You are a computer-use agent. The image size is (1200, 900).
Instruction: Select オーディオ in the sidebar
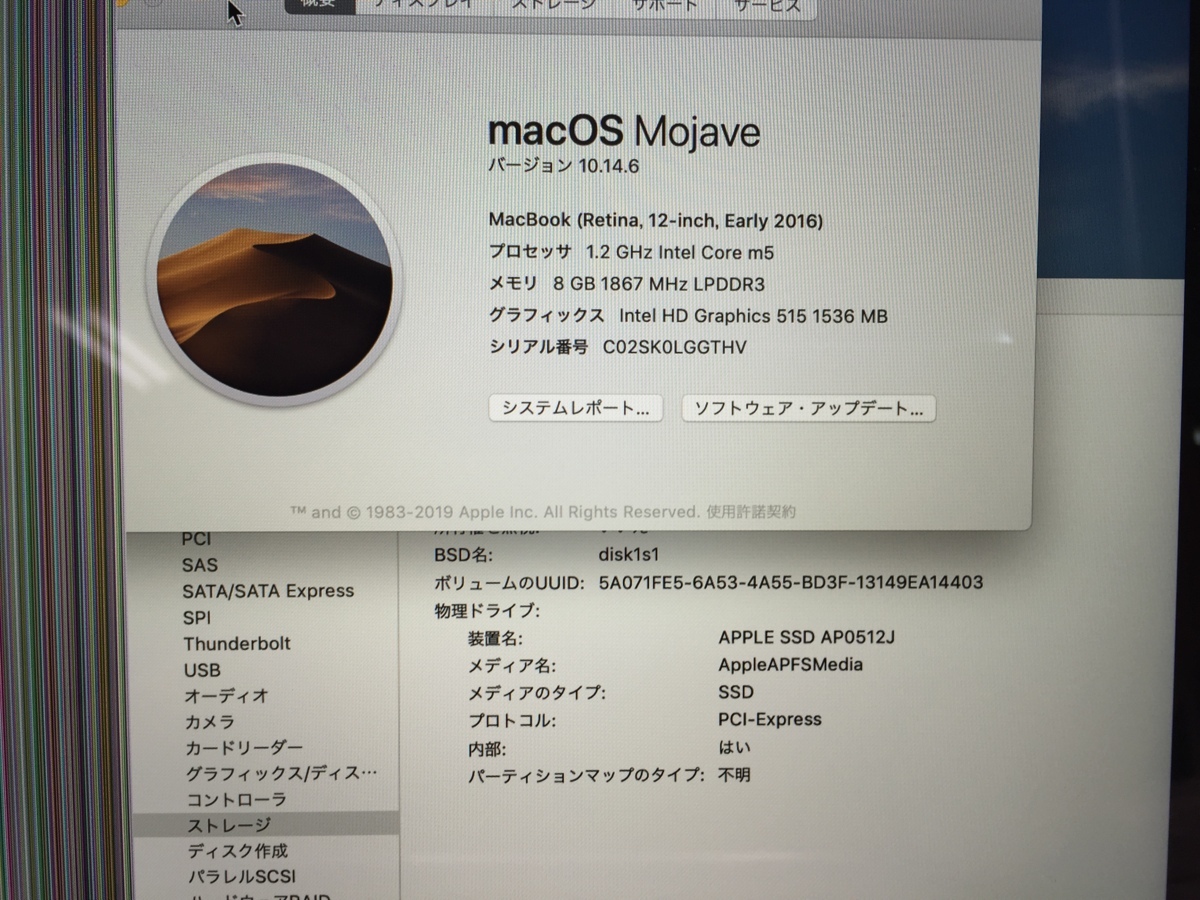point(226,696)
